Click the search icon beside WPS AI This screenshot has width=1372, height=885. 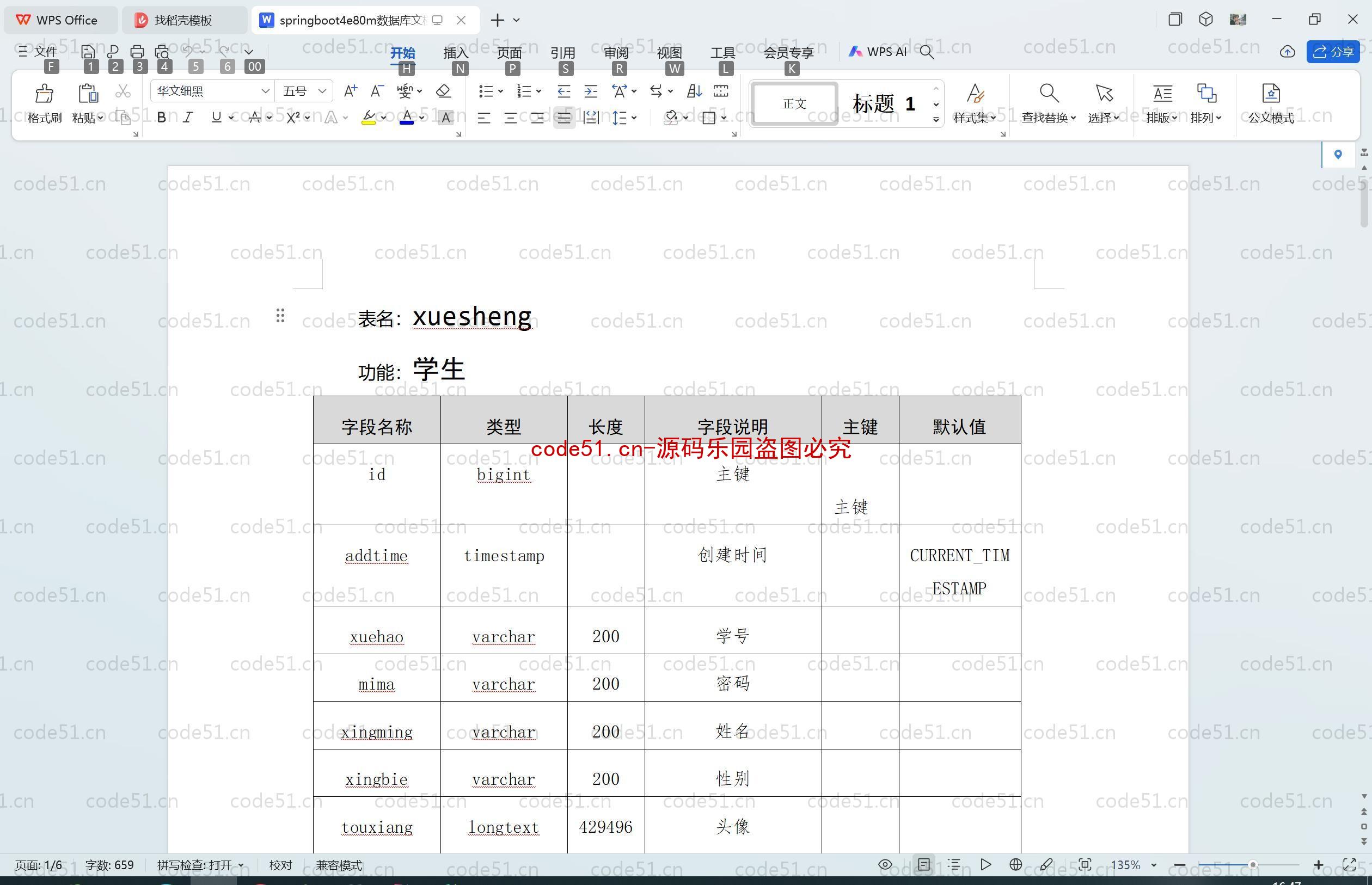pyautogui.click(x=927, y=52)
